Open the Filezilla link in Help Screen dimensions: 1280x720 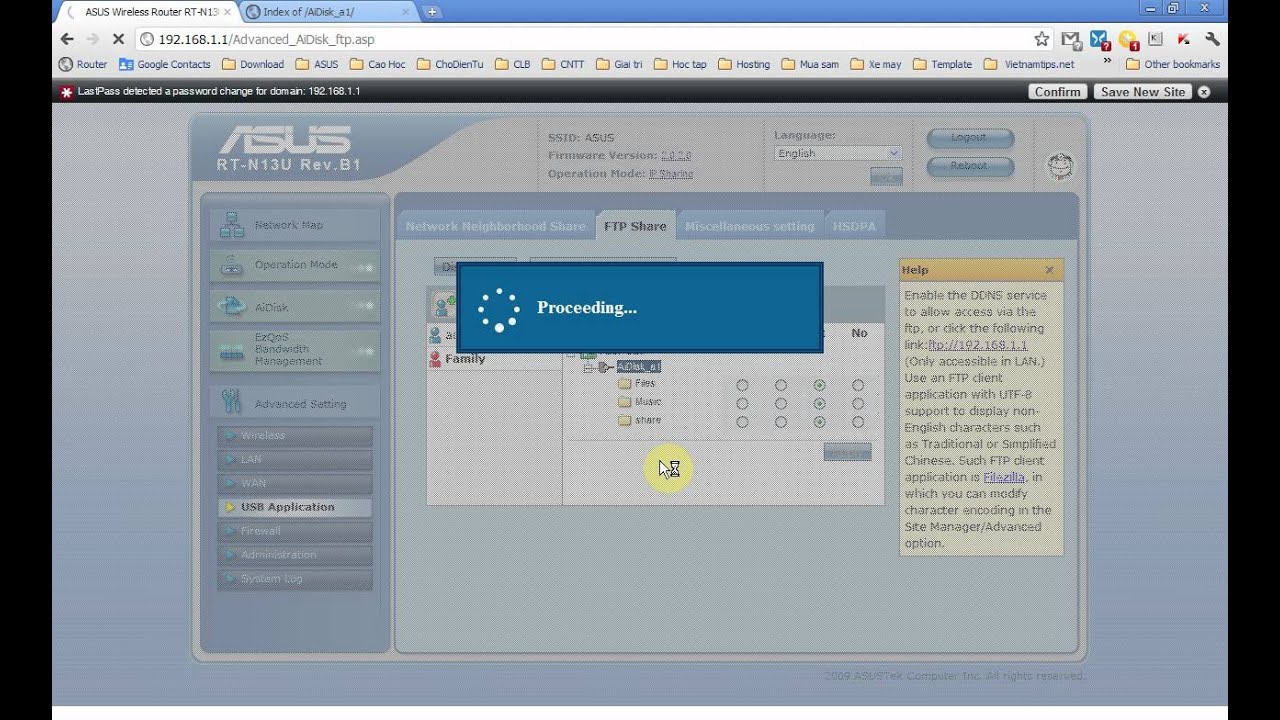tap(1004, 477)
